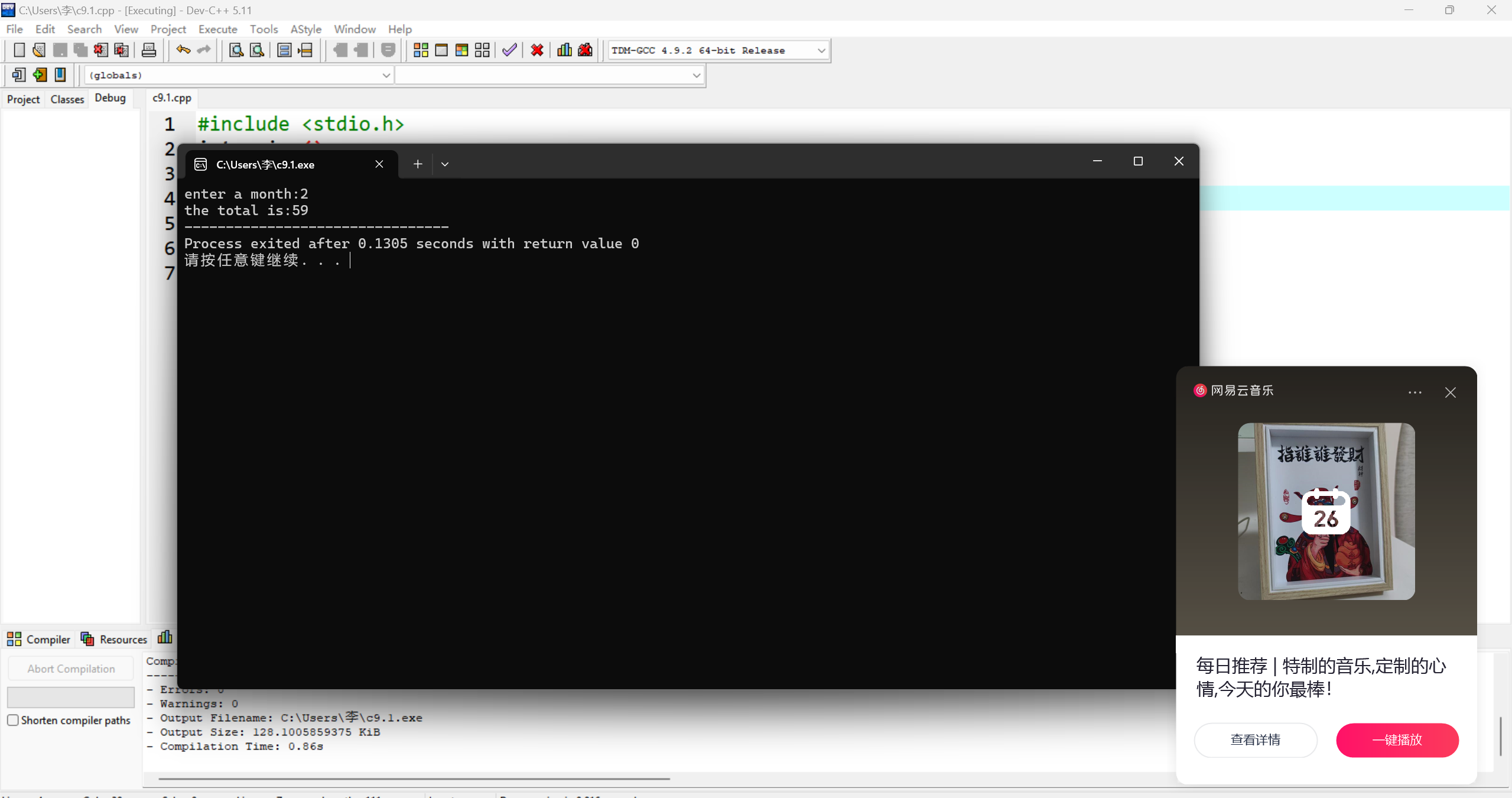This screenshot has width=1512, height=798.
Task: Click the Undo arrow icon
Action: (183, 50)
